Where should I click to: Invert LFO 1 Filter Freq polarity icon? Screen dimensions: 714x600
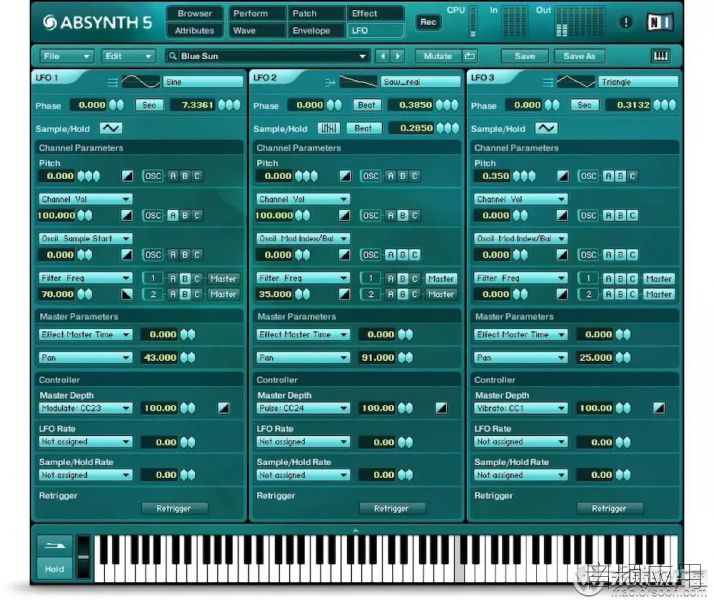[127, 295]
